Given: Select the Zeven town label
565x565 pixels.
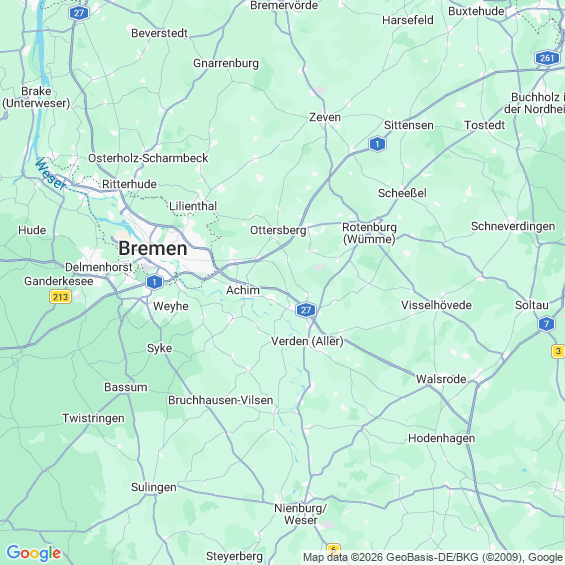Looking at the screenshot, I should pyautogui.click(x=325, y=117).
